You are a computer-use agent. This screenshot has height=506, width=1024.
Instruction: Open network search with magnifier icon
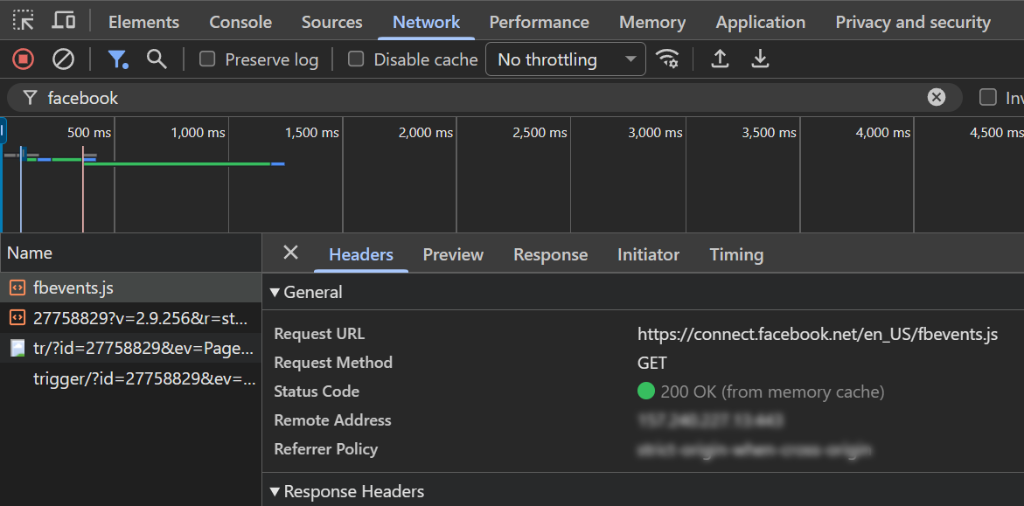tap(156, 59)
